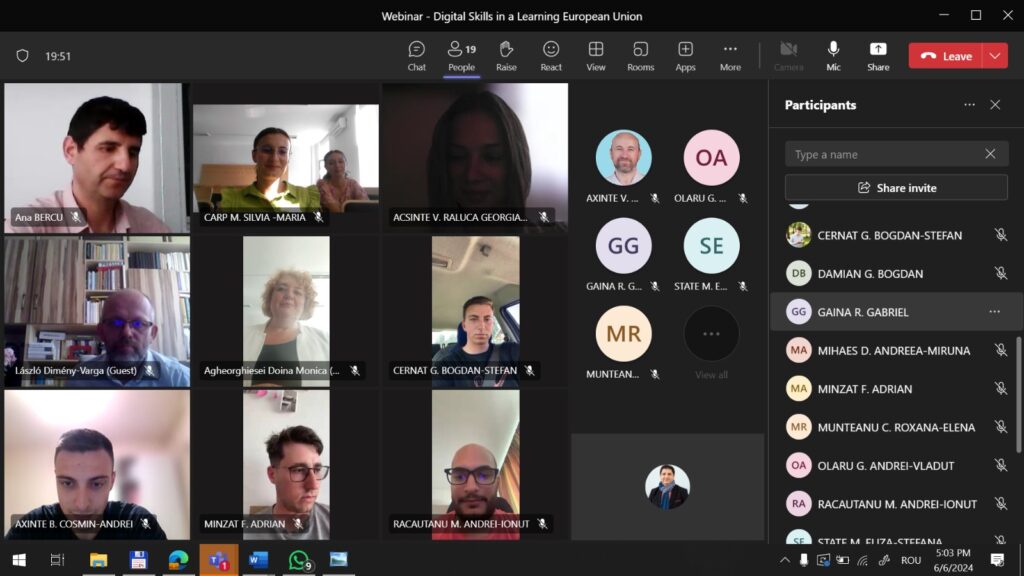Open Task View on the taskbar
1024x576 pixels.
[57, 560]
